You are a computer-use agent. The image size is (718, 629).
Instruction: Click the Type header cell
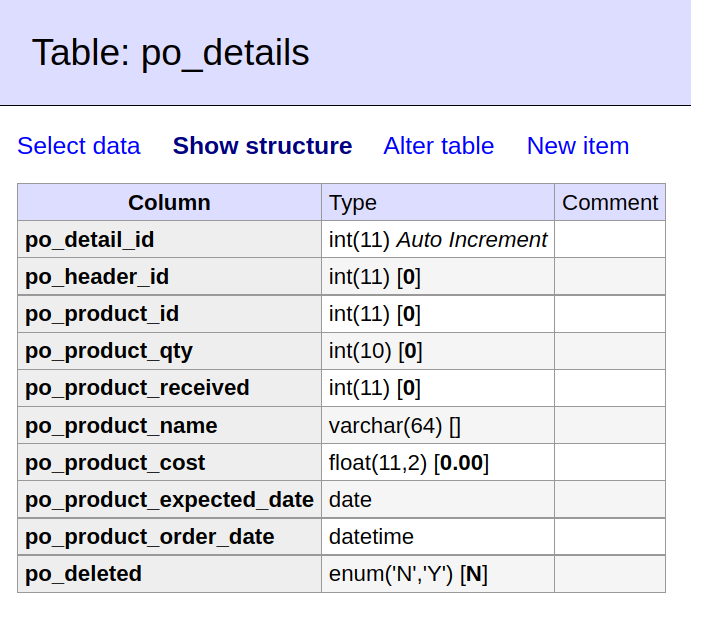click(x=438, y=202)
